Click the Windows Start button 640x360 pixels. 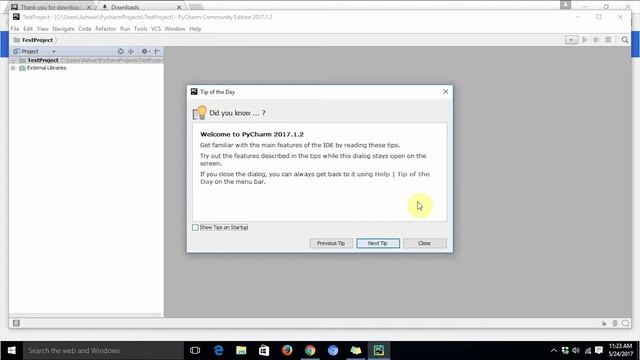(11, 351)
